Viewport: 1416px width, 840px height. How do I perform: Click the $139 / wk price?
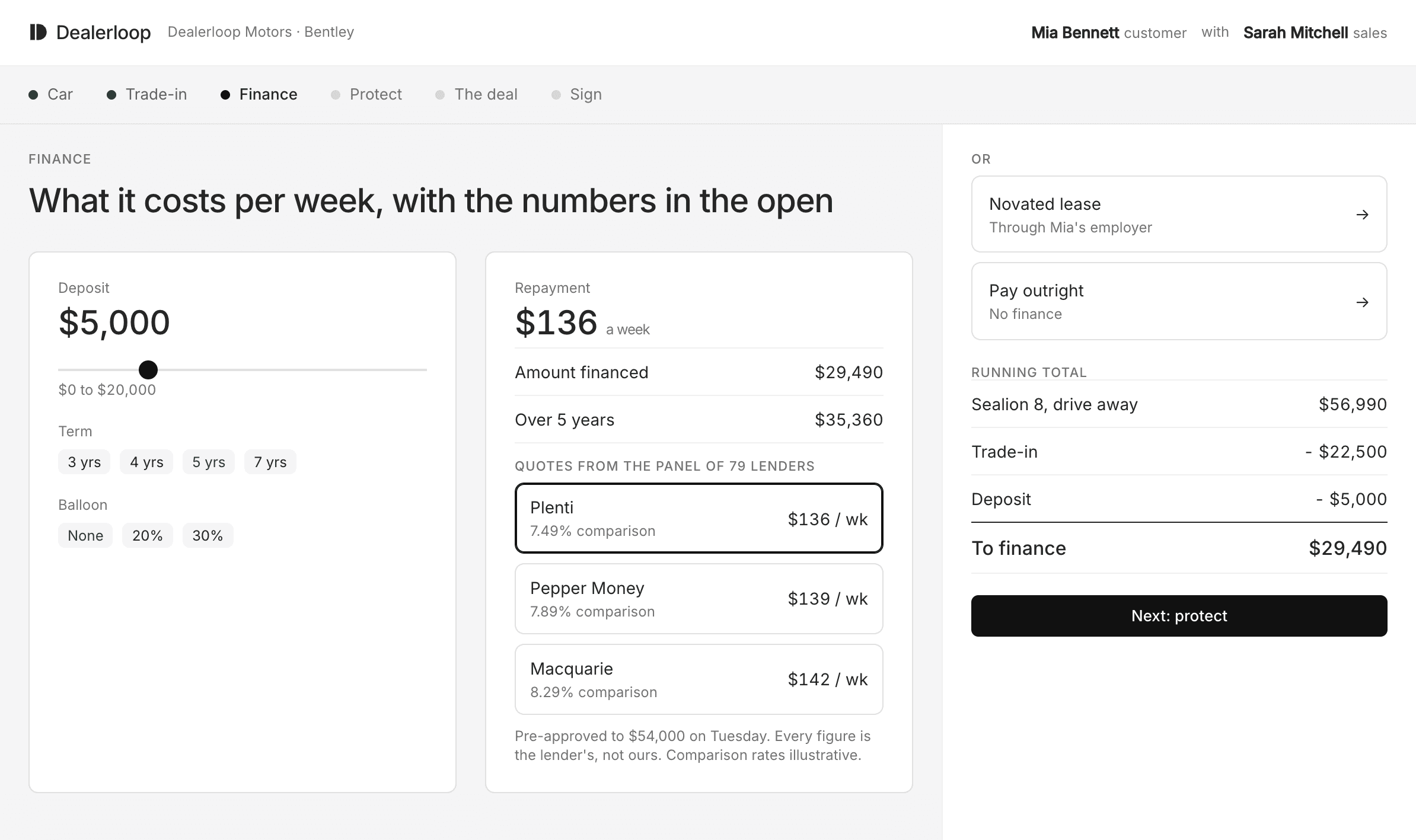coord(828,599)
